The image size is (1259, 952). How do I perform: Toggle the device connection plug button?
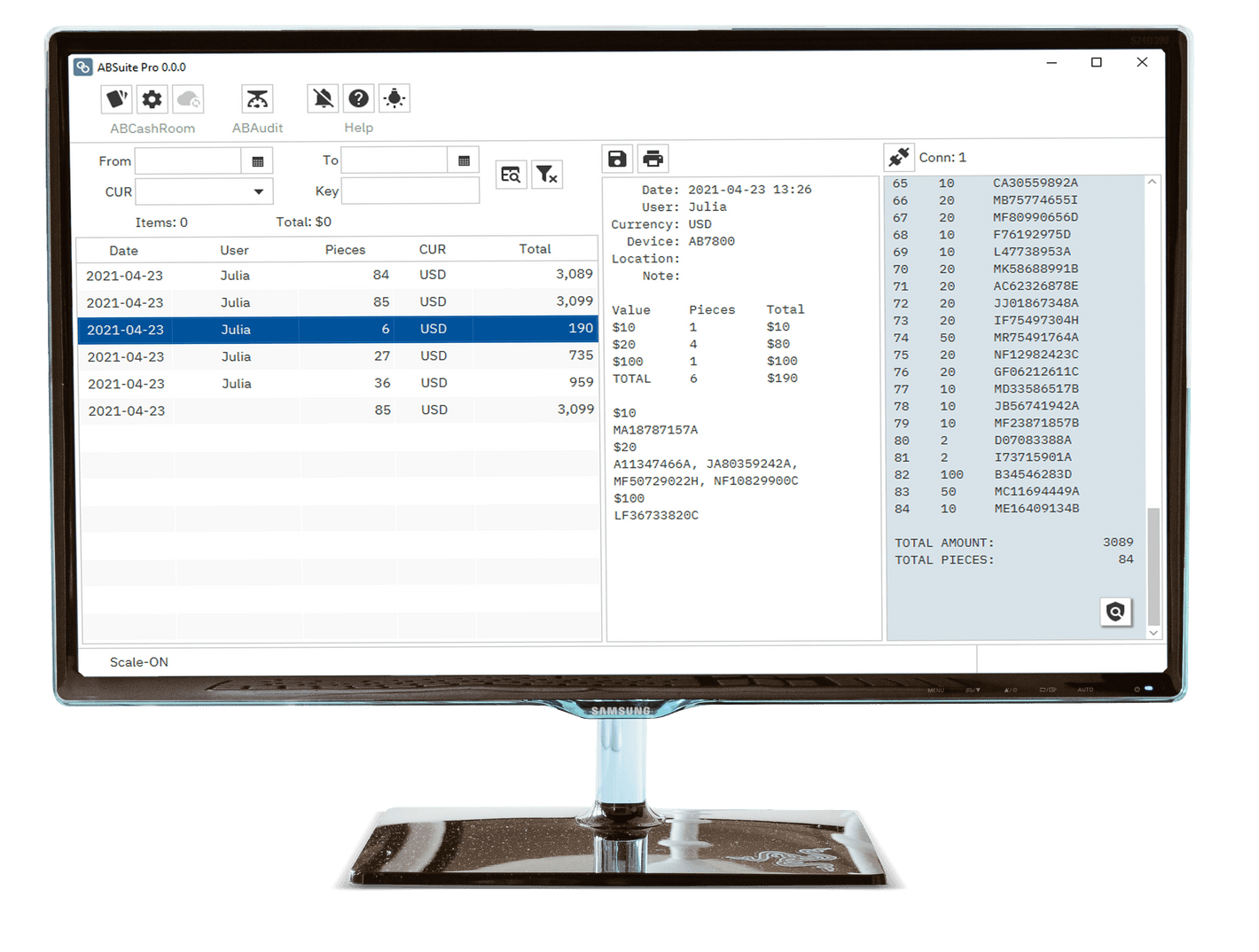(899, 157)
